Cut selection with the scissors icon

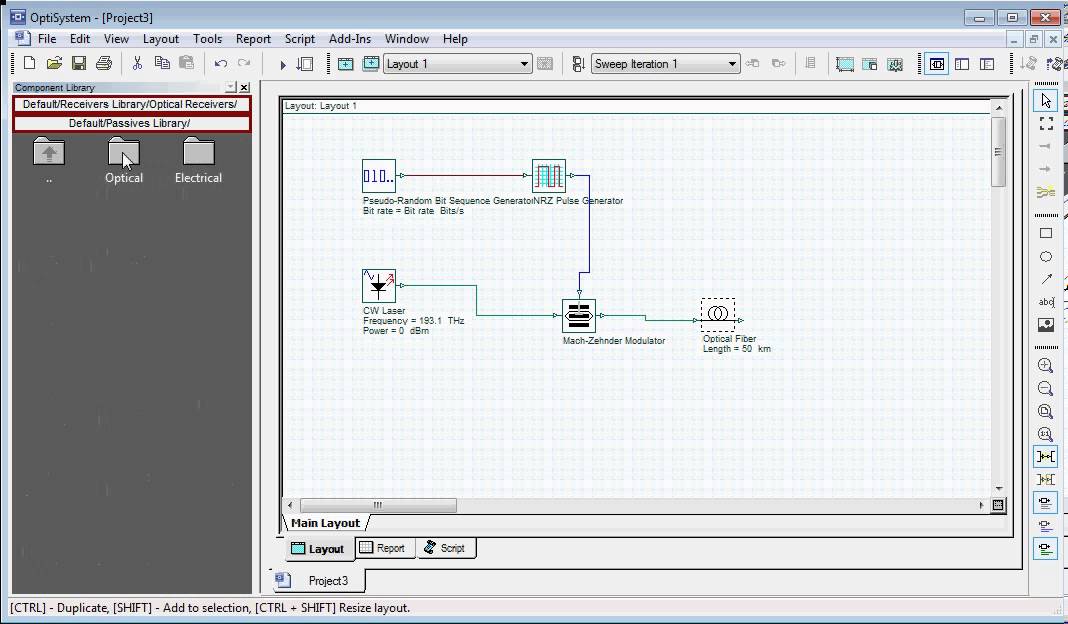pyautogui.click(x=137, y=63)
